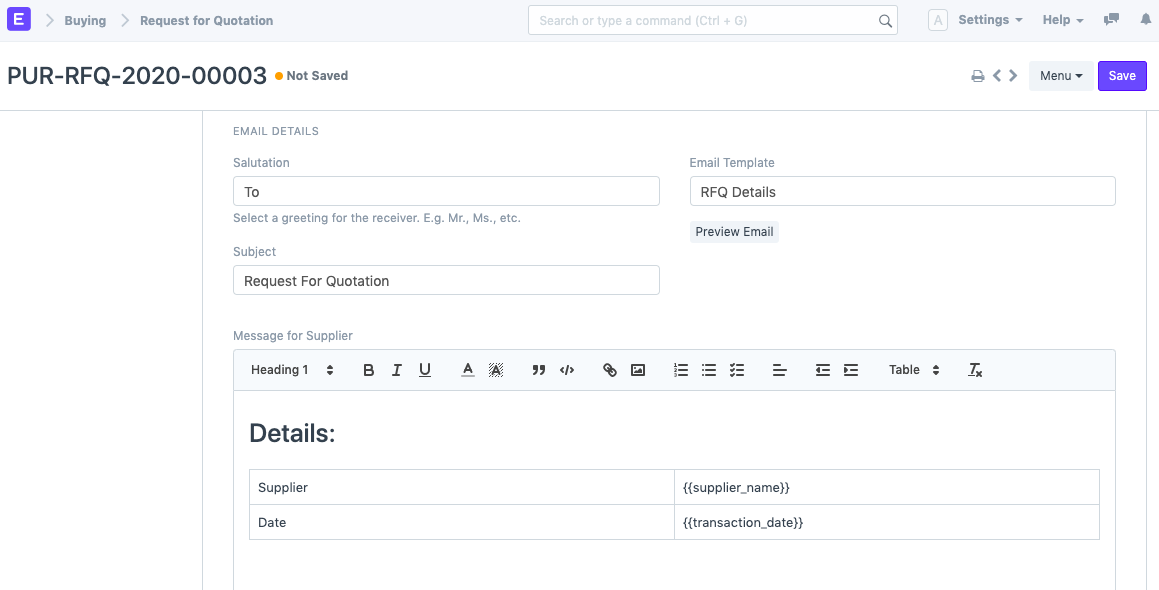Click the Subject input field

click(x=446, y=280)
